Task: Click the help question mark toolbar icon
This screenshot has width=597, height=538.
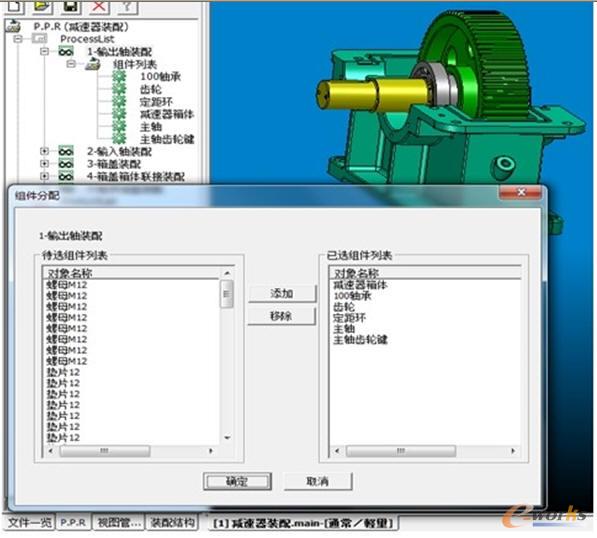Action: 128,6
